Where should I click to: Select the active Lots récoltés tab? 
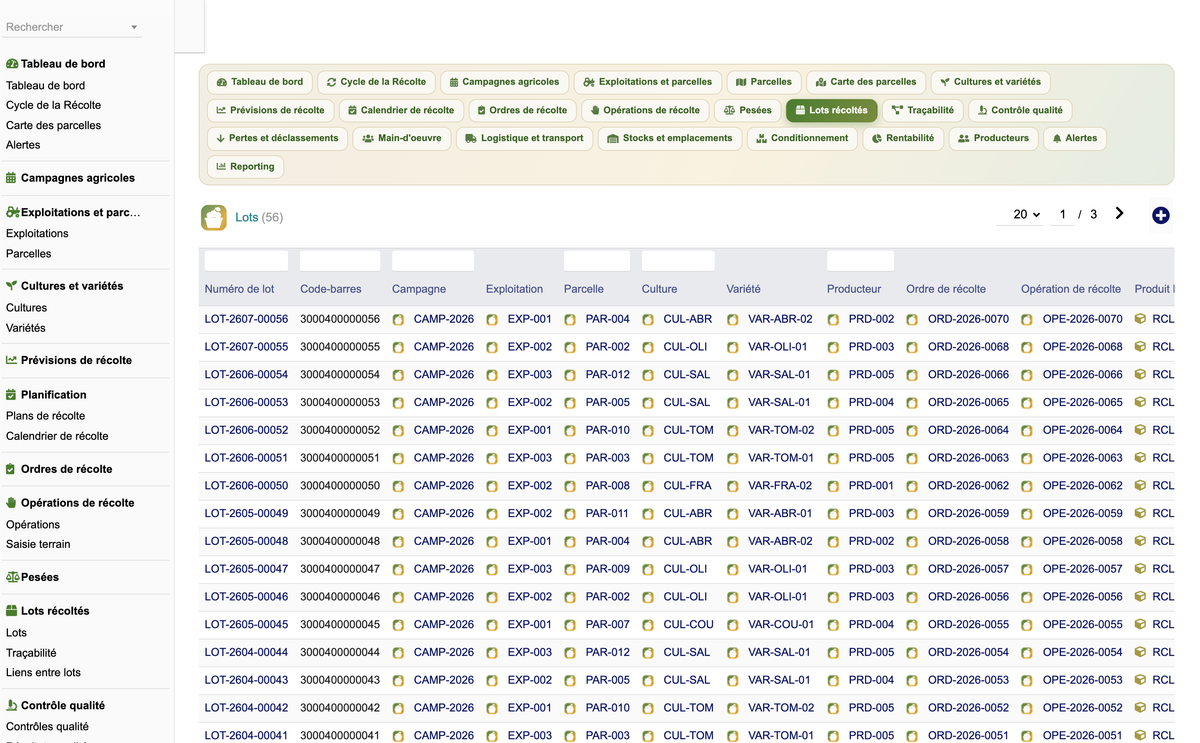click(x=831, y=110)
